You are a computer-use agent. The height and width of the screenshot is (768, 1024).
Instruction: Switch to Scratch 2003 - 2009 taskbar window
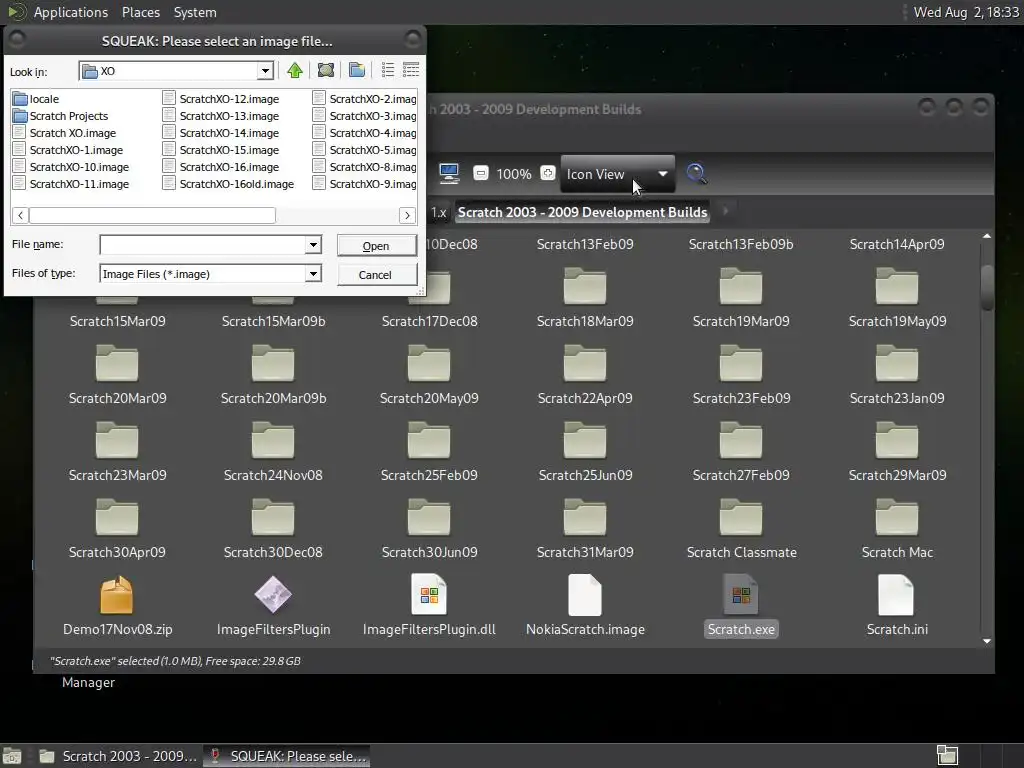click(x=118, y=756)
